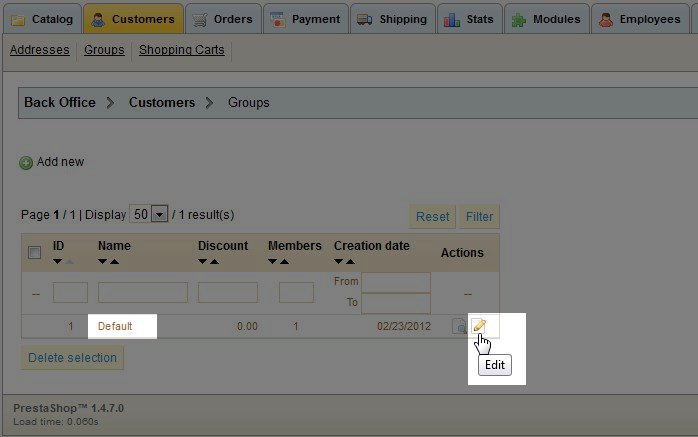Image resolution: width=698 pixels, height=437 pixels.
Task: Sort by Creation date descending arrow
Action: click(339, 262)
